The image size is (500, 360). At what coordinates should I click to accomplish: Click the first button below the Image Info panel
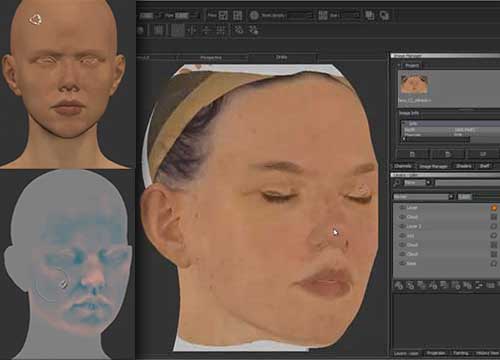pyautogui.click(x=412, y=154)
